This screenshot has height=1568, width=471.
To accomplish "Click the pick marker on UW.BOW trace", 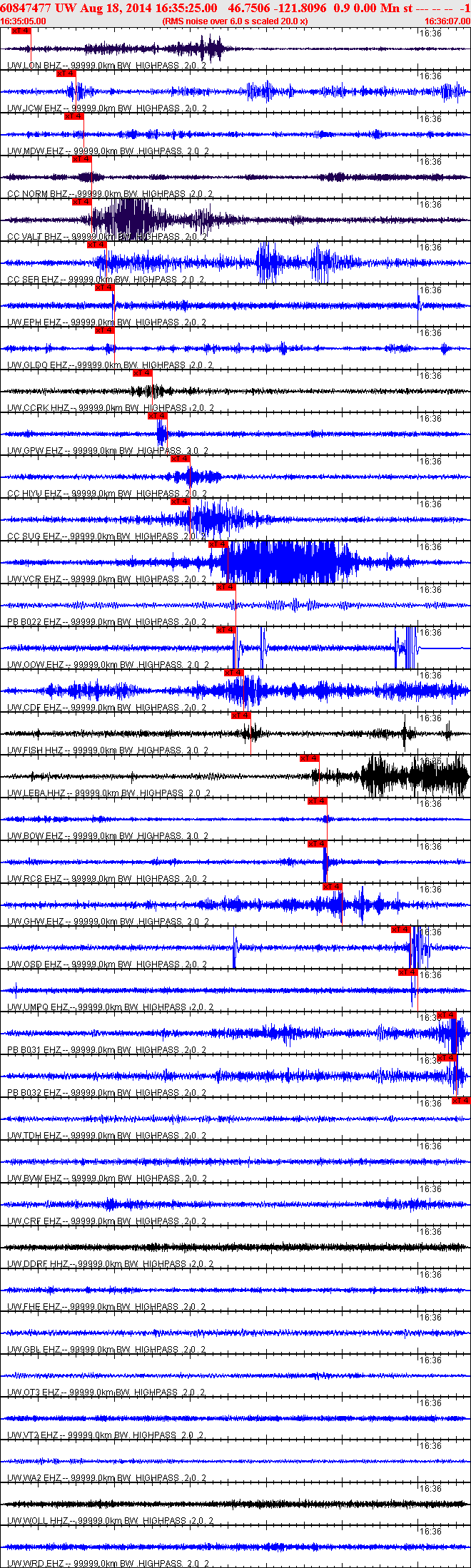I will tap(317, 801).
